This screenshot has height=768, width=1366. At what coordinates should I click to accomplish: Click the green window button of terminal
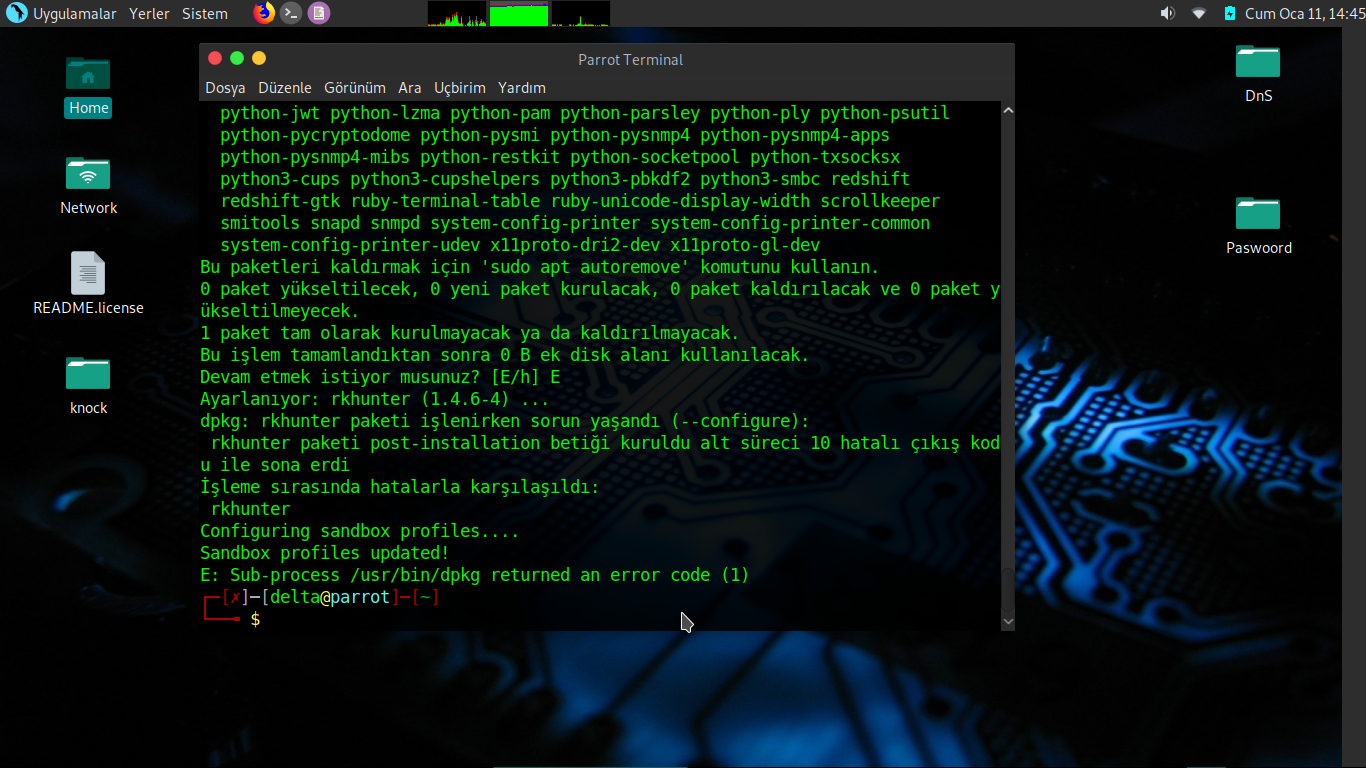[237, 58]
